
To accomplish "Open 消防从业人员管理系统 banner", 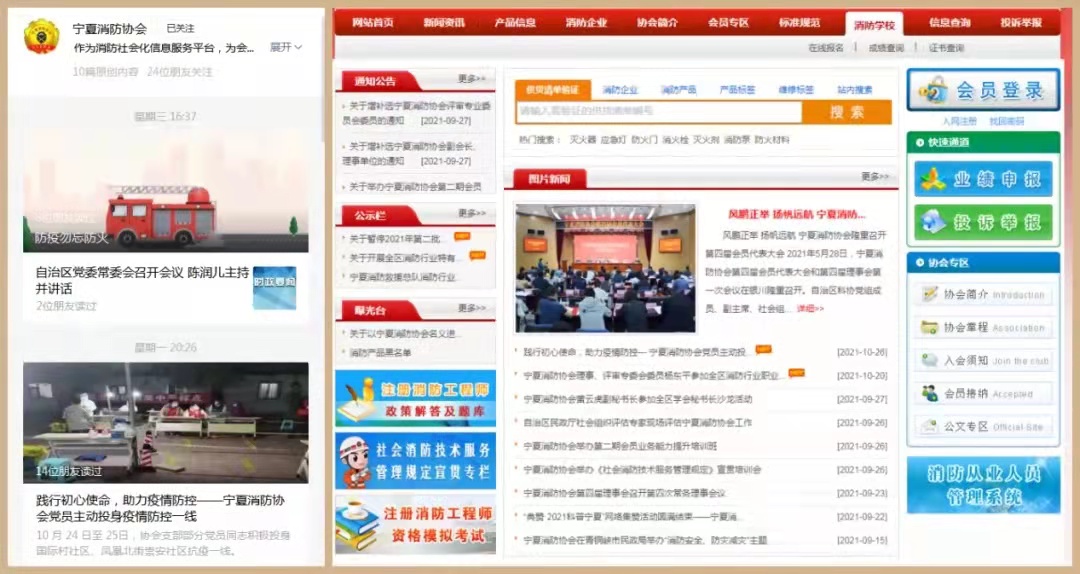I will tap(983, 485).
